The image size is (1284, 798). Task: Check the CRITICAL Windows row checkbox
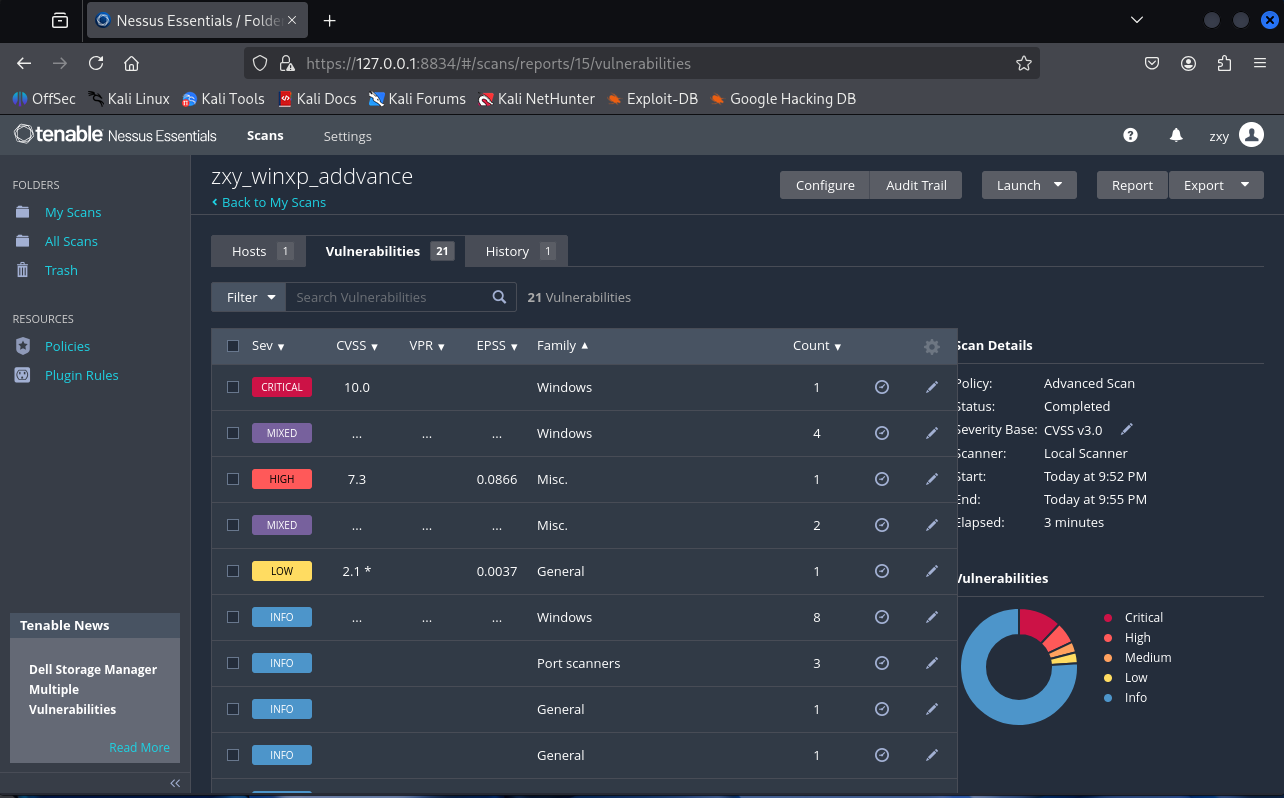pos(233,387)
